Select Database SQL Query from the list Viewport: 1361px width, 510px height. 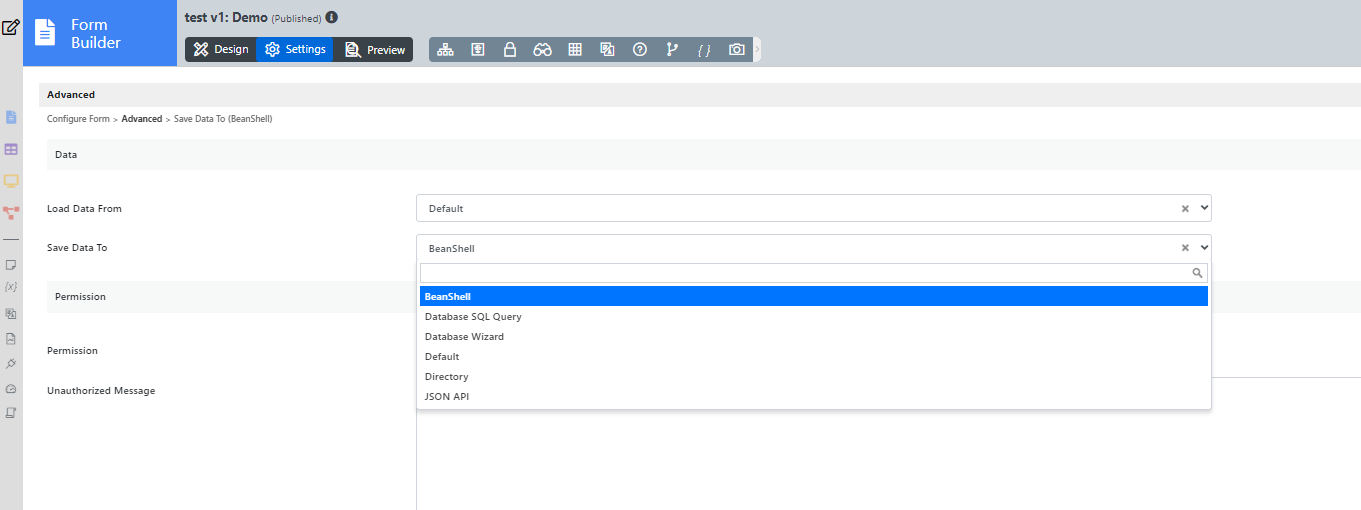click(x=473, y=317)
